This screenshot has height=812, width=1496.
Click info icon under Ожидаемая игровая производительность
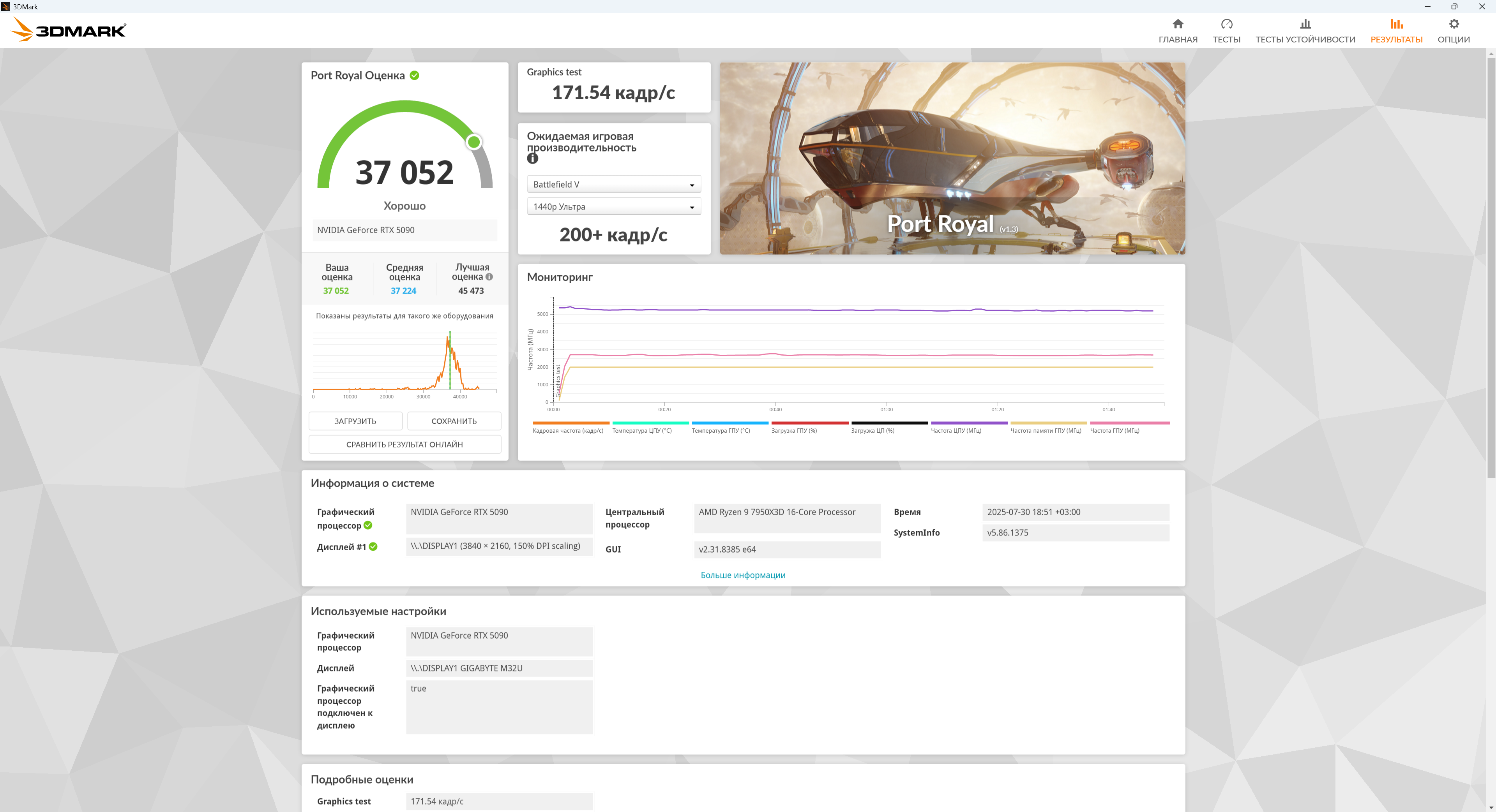click(532, 159)
